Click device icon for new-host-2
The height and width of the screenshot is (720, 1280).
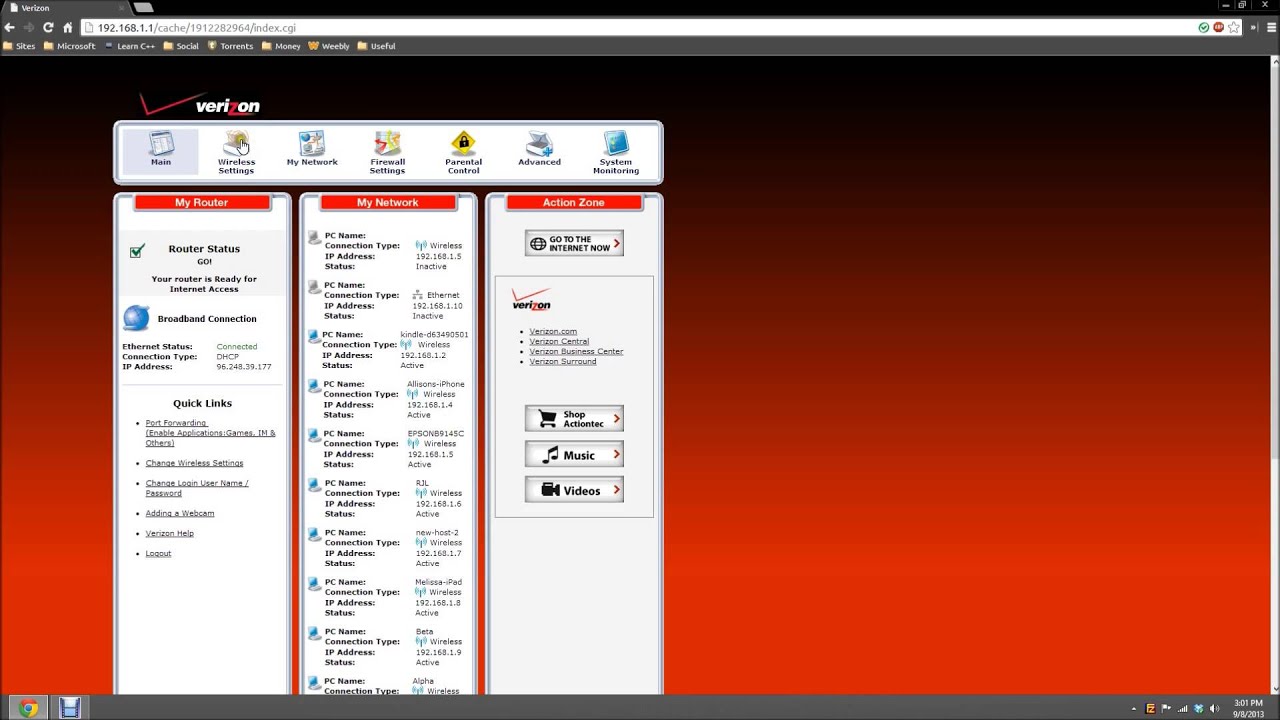(x=314, y=534)
